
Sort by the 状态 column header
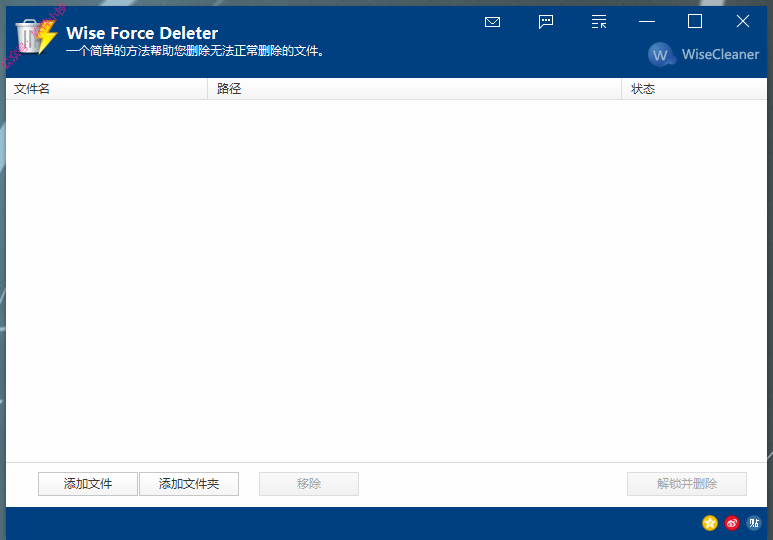click(x=694, y=89)
